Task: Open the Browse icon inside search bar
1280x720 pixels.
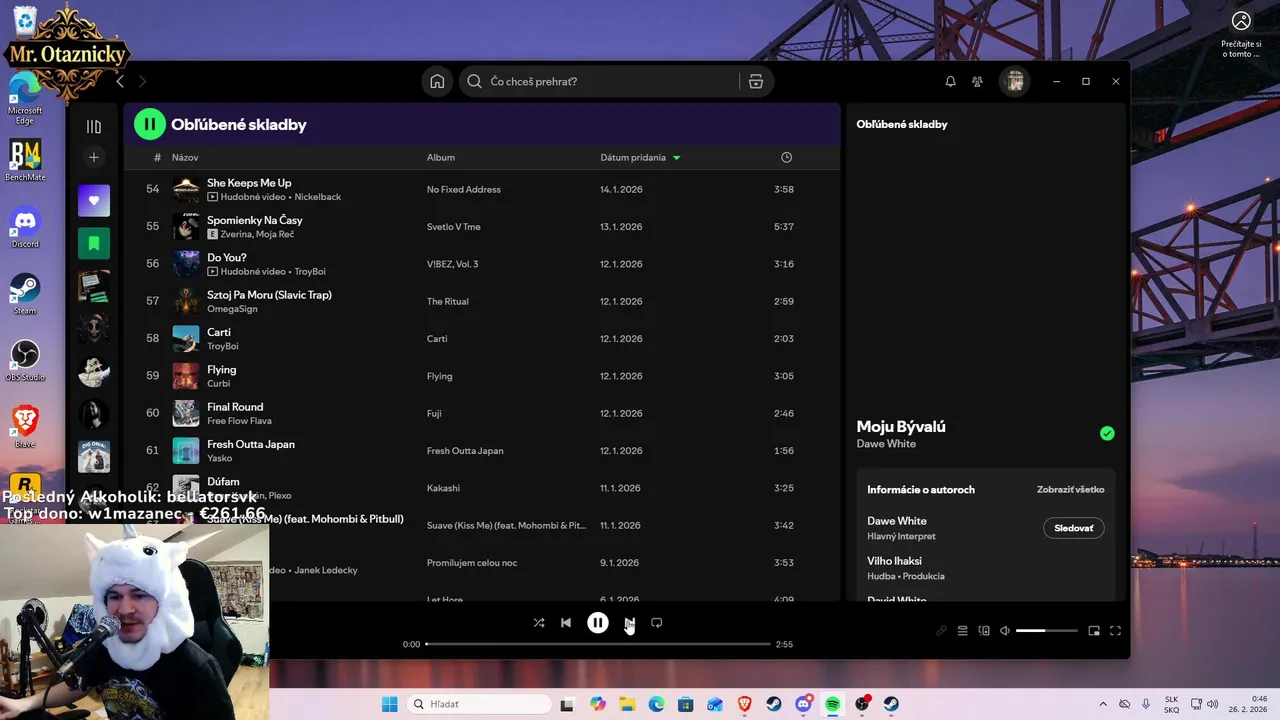Action: (756, 82)
